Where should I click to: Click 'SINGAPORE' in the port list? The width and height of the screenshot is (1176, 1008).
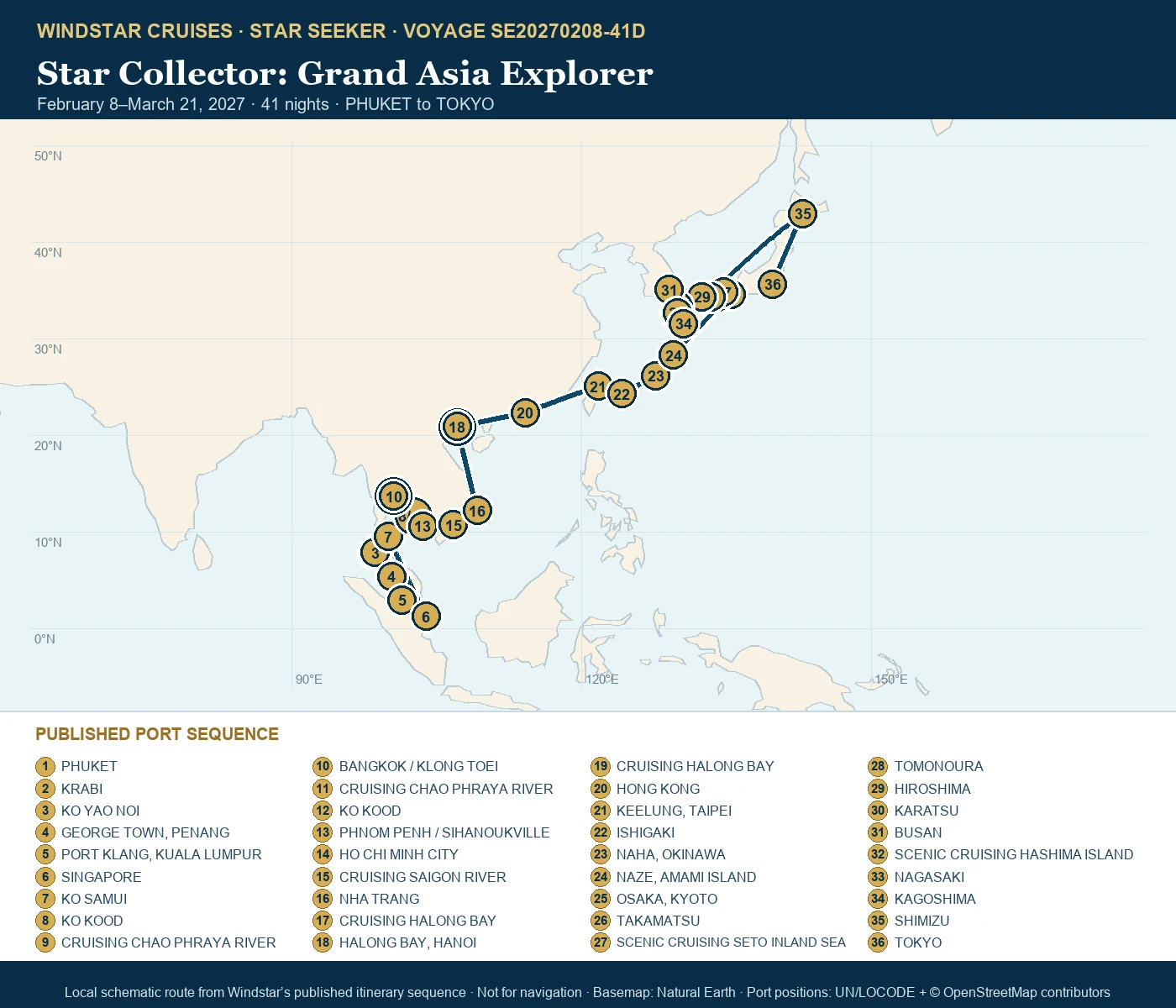click(101, 877)
